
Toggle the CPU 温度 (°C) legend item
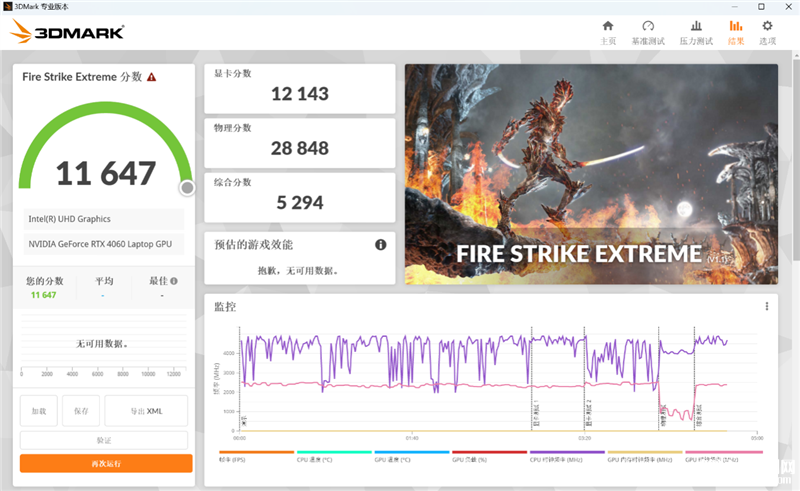point(334,456)
